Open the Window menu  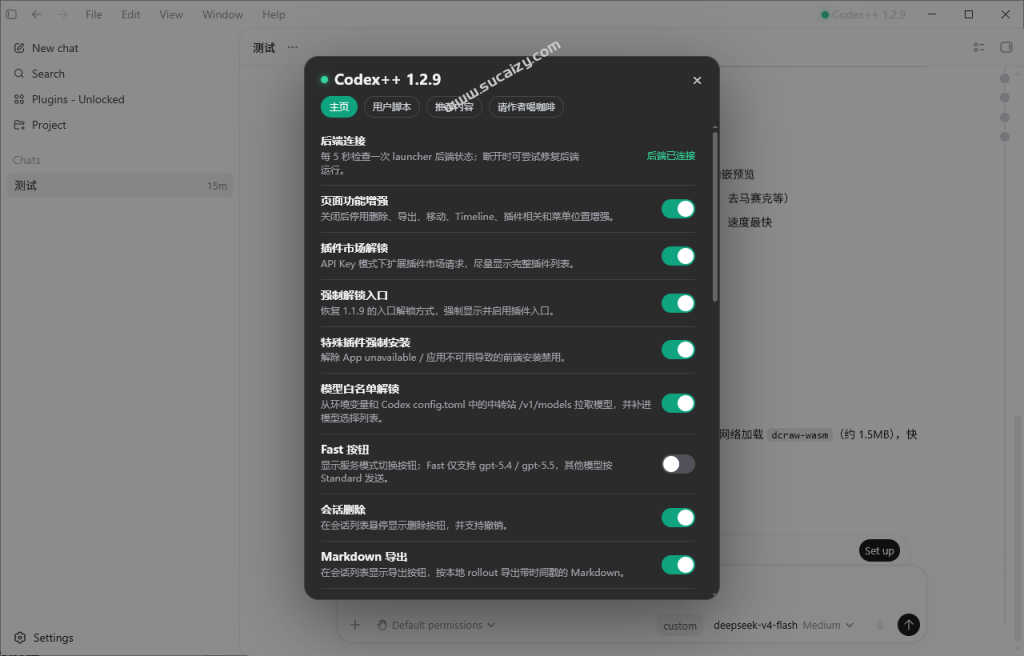click(222, 14)
